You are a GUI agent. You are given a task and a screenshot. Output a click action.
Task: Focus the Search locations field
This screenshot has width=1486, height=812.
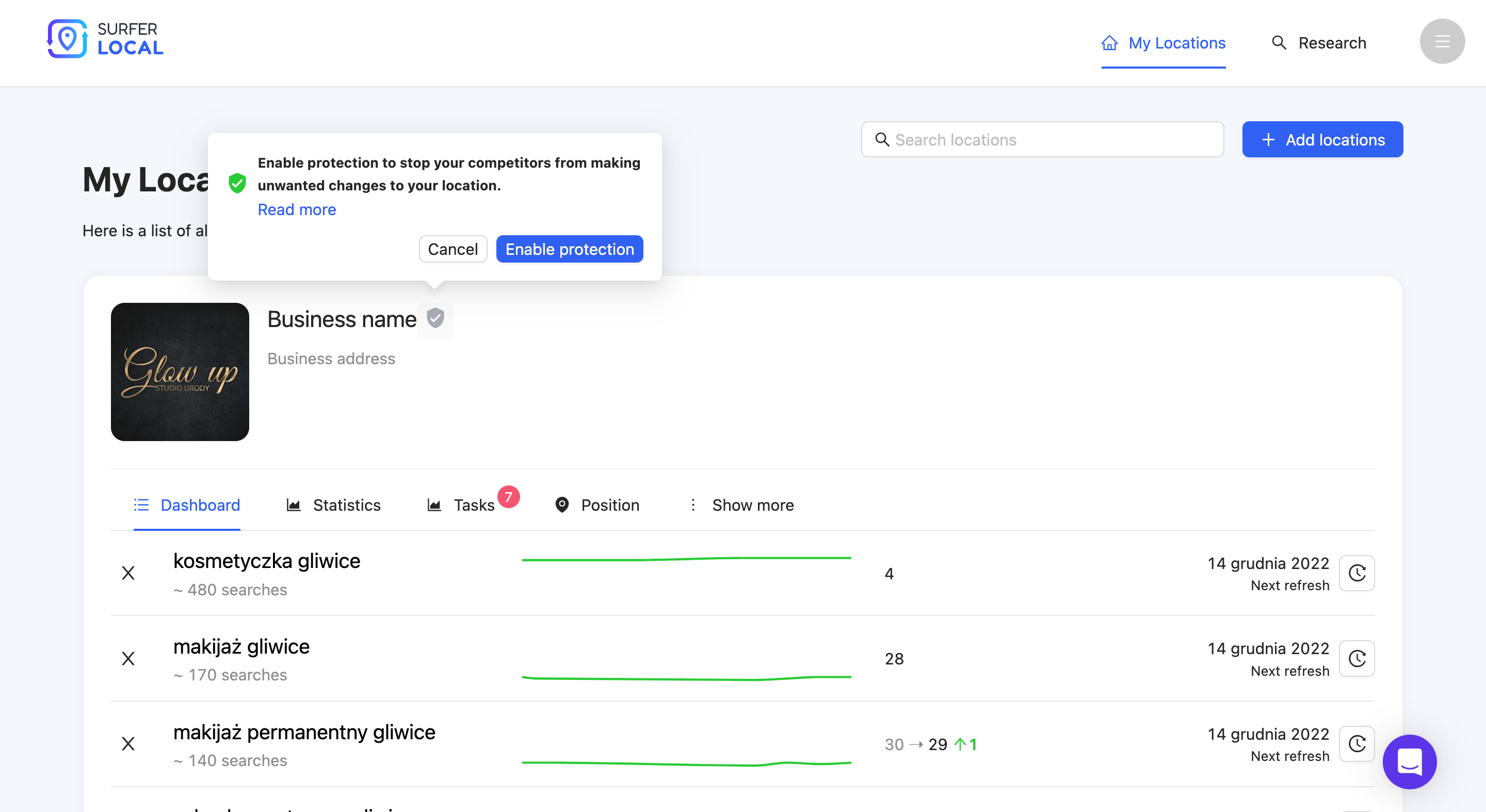(x=1043, y=139)
